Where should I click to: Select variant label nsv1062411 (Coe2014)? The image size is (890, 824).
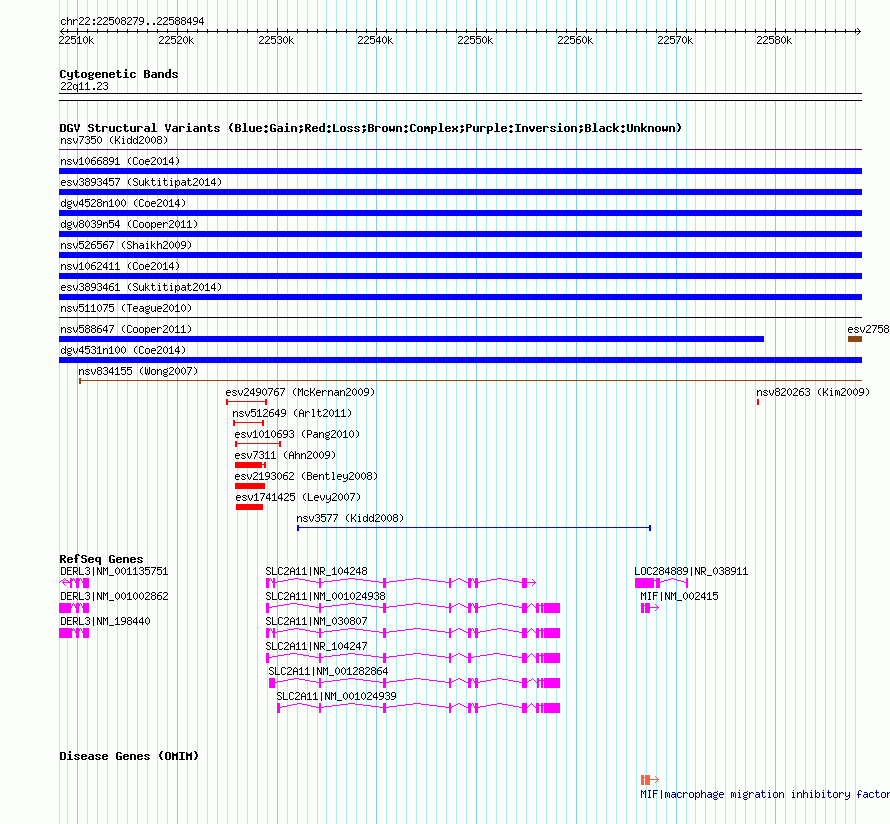coord(120,266)
